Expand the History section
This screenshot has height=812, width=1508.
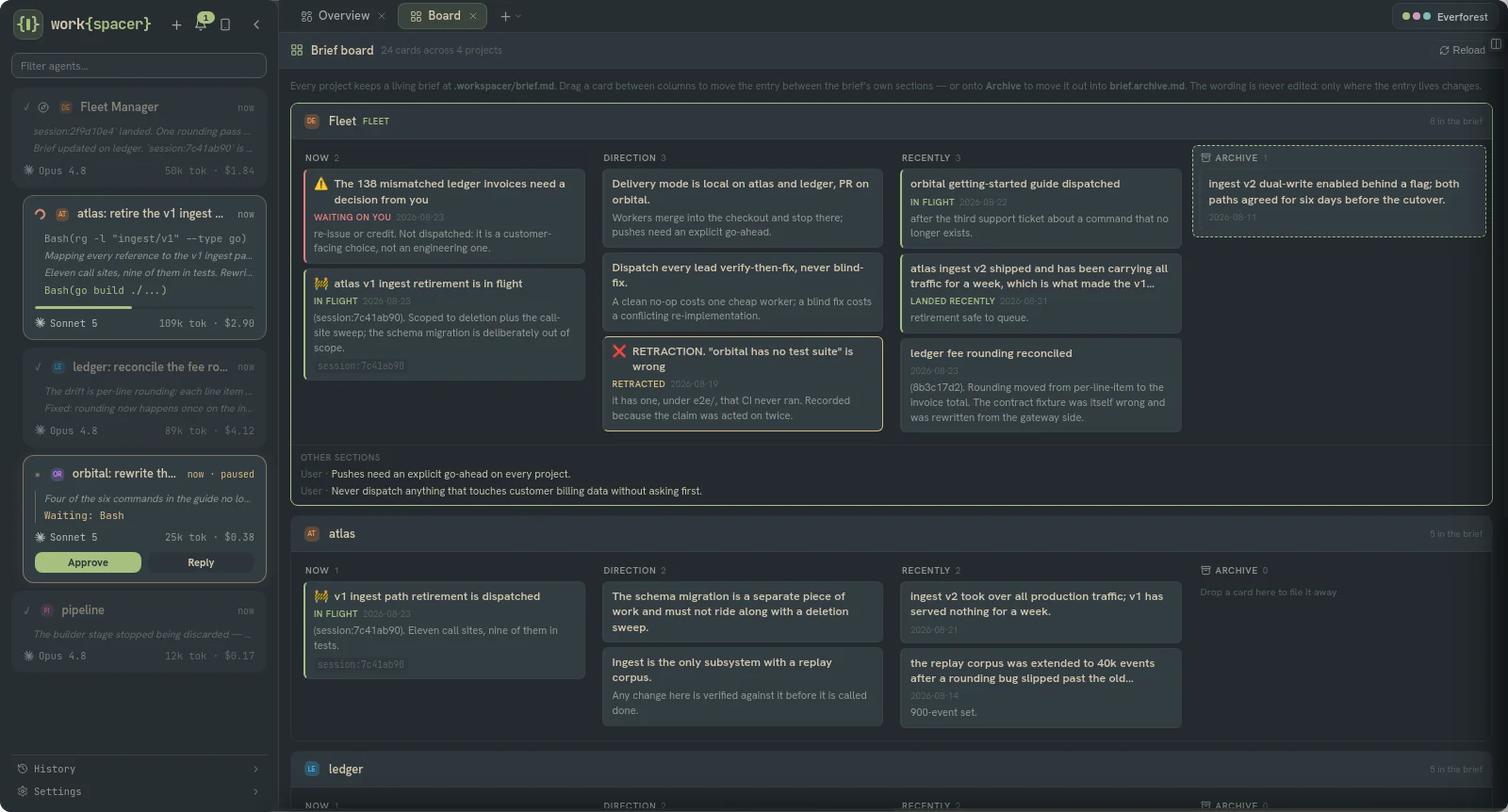coord(139,769)
